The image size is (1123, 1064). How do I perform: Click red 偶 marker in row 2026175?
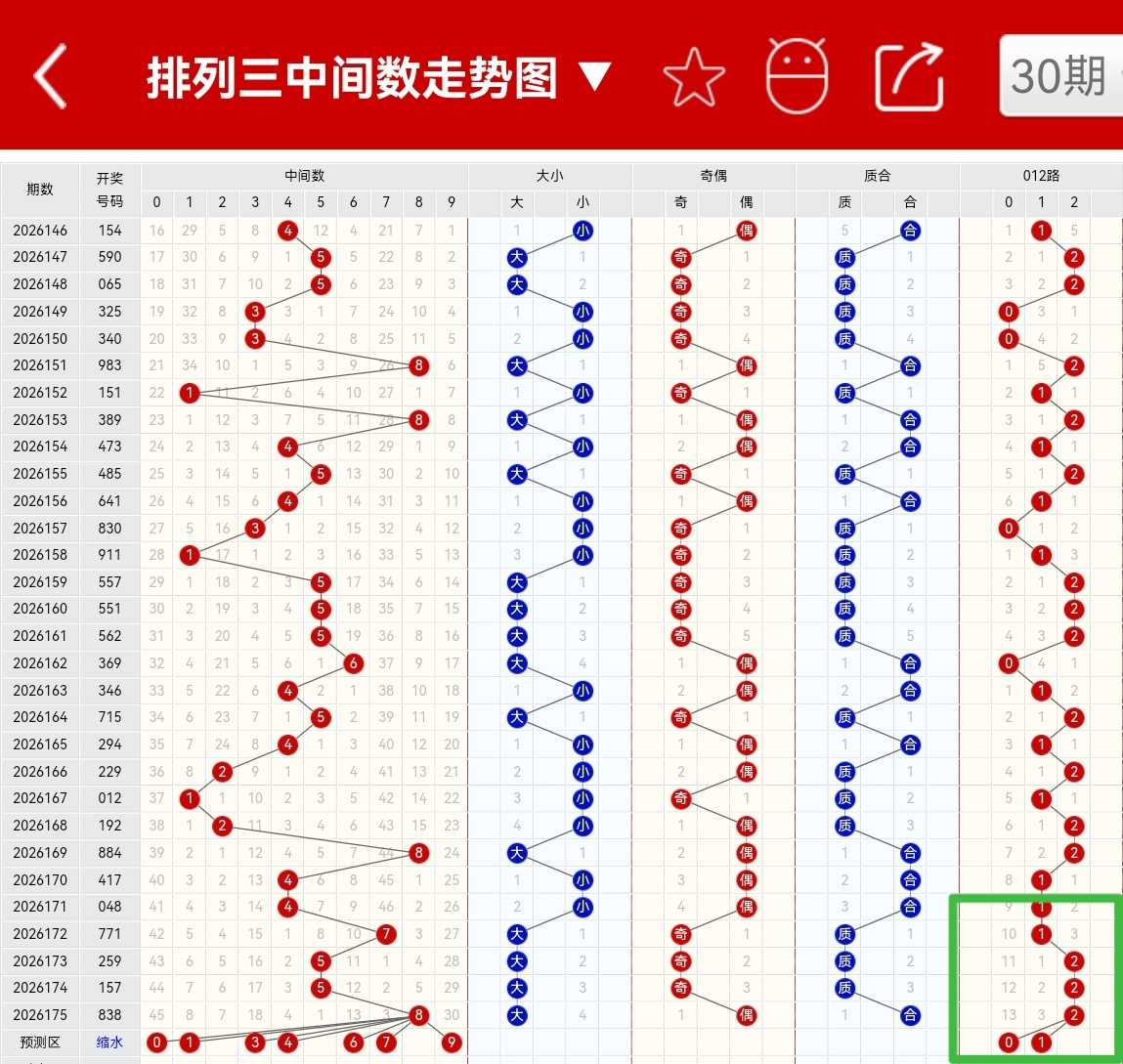point(747,1015)
